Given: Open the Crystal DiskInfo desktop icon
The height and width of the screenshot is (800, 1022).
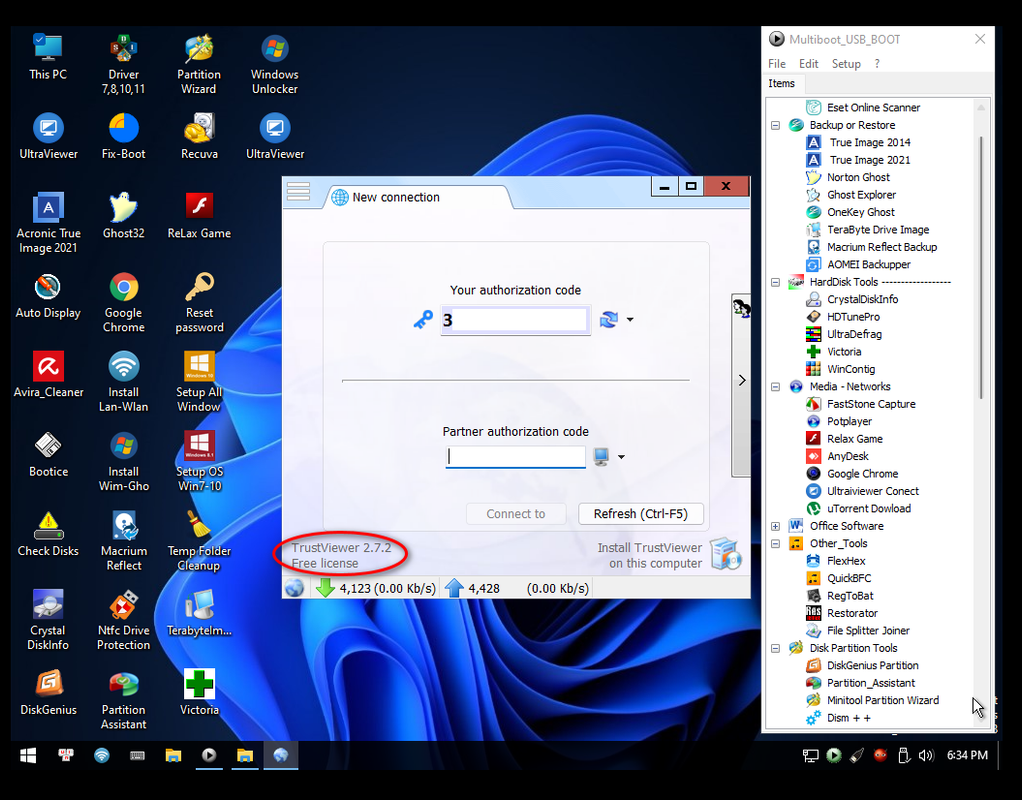Looking at the screenshot, I should (x=48, y=620).
